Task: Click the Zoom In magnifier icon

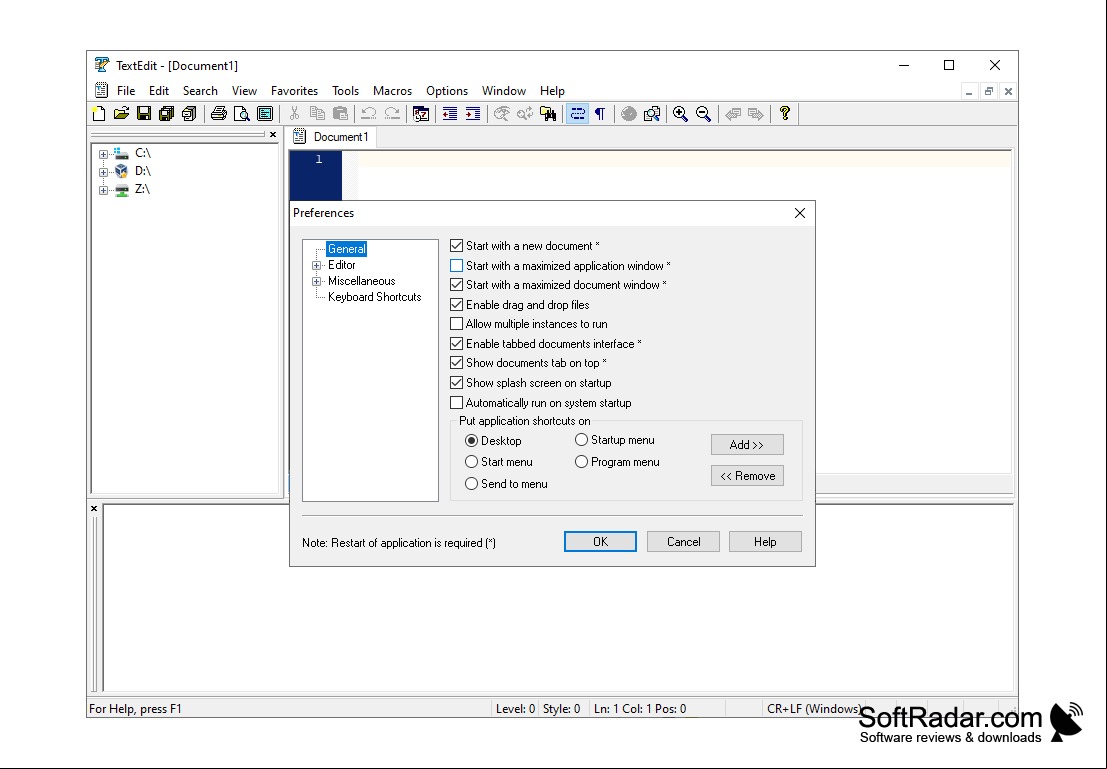Action: click(681, 114)
